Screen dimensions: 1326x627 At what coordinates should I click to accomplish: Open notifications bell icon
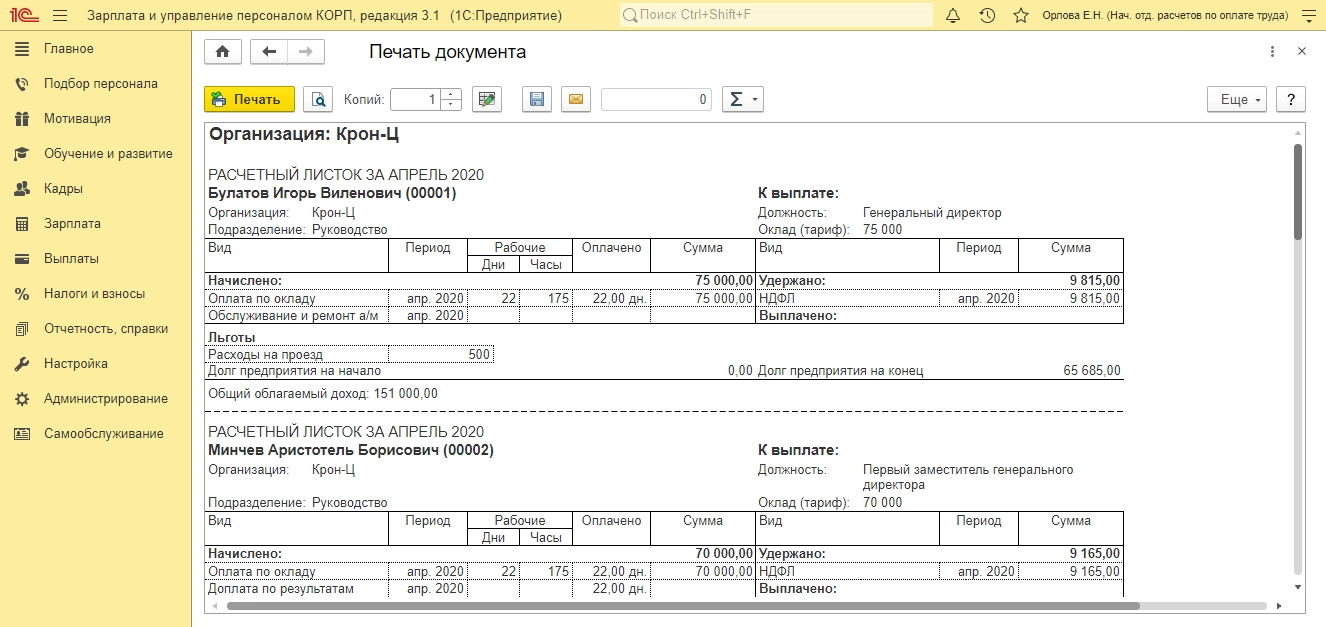[x=953, y=16]
